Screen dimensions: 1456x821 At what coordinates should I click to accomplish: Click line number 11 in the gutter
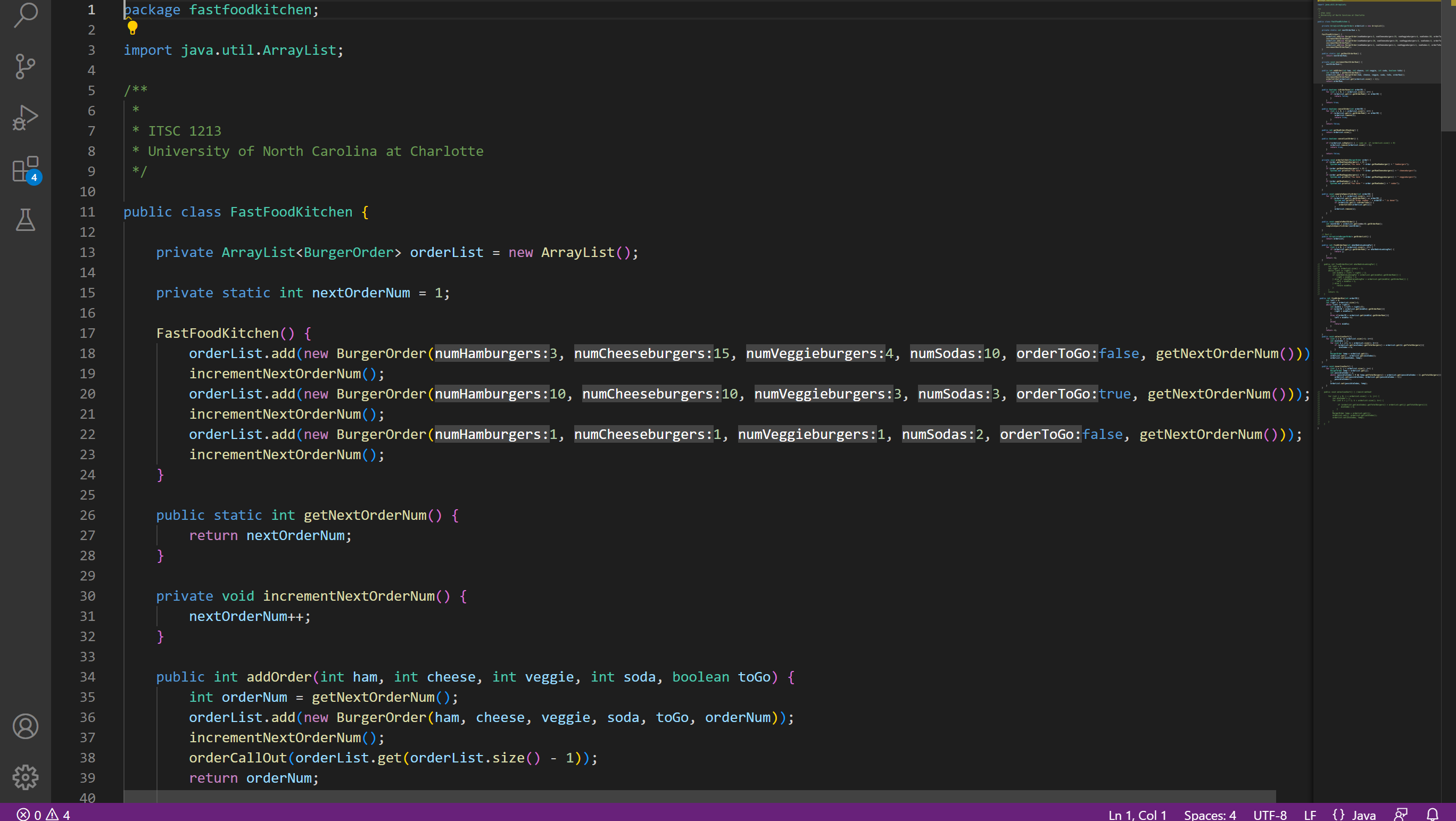tap(87, 212)
